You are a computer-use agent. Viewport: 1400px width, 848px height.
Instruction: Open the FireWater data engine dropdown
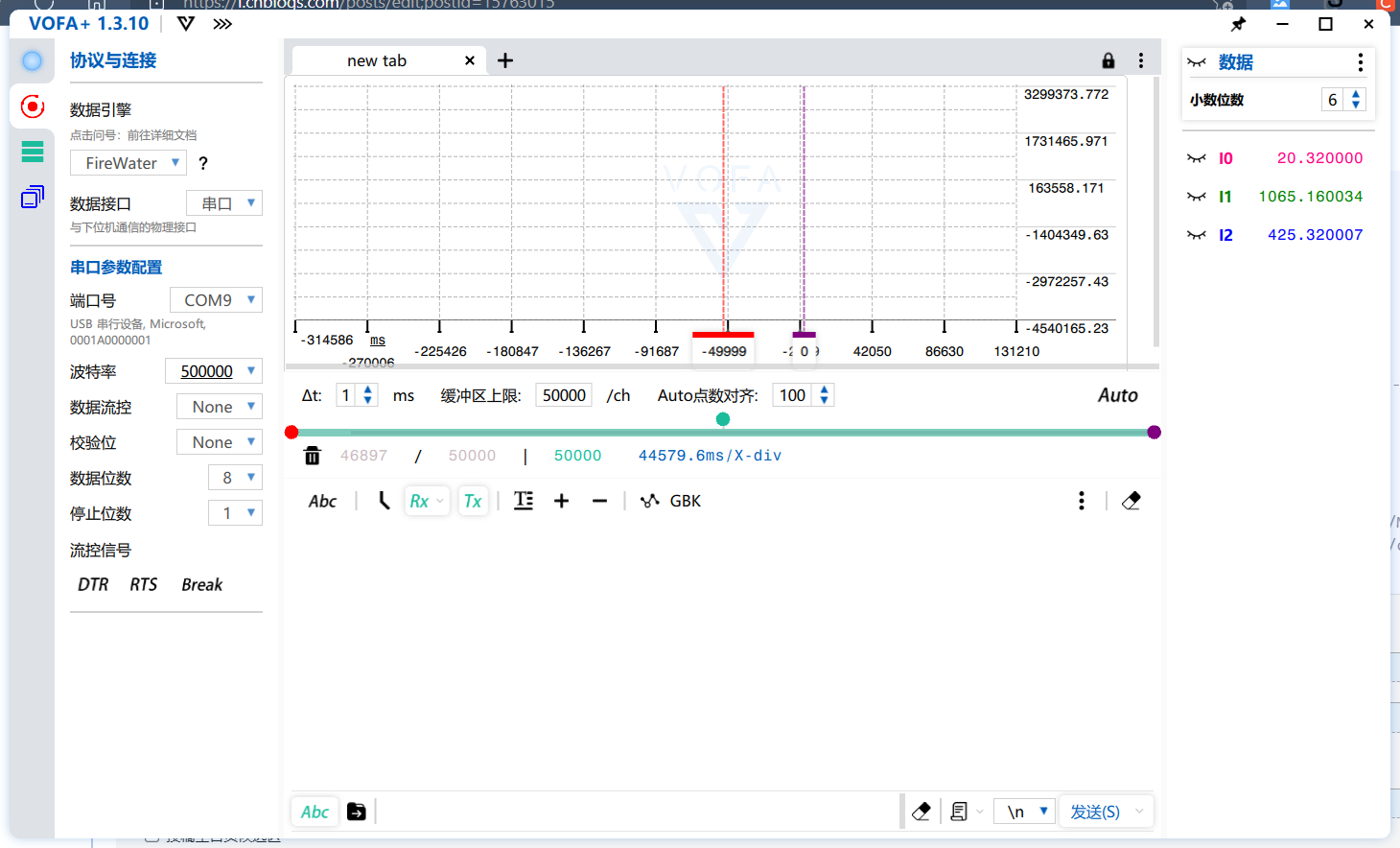click(128, 163)
